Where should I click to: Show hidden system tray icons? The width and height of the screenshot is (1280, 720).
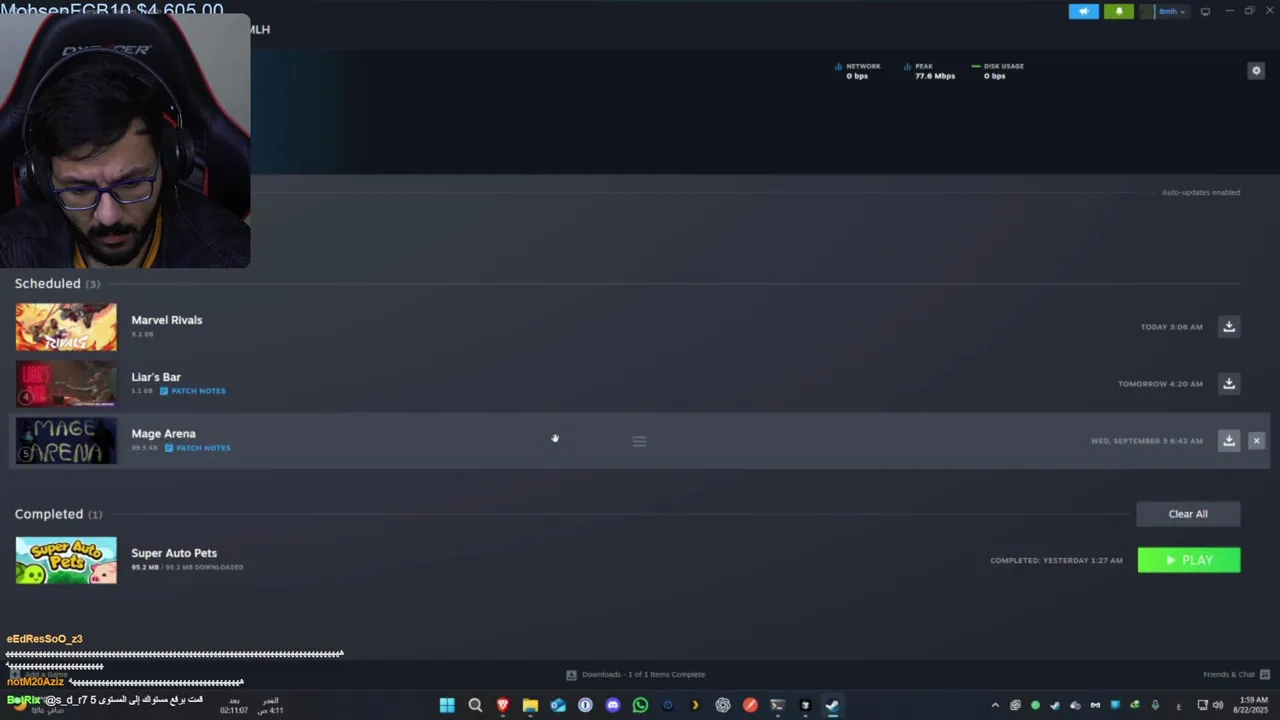995,705
